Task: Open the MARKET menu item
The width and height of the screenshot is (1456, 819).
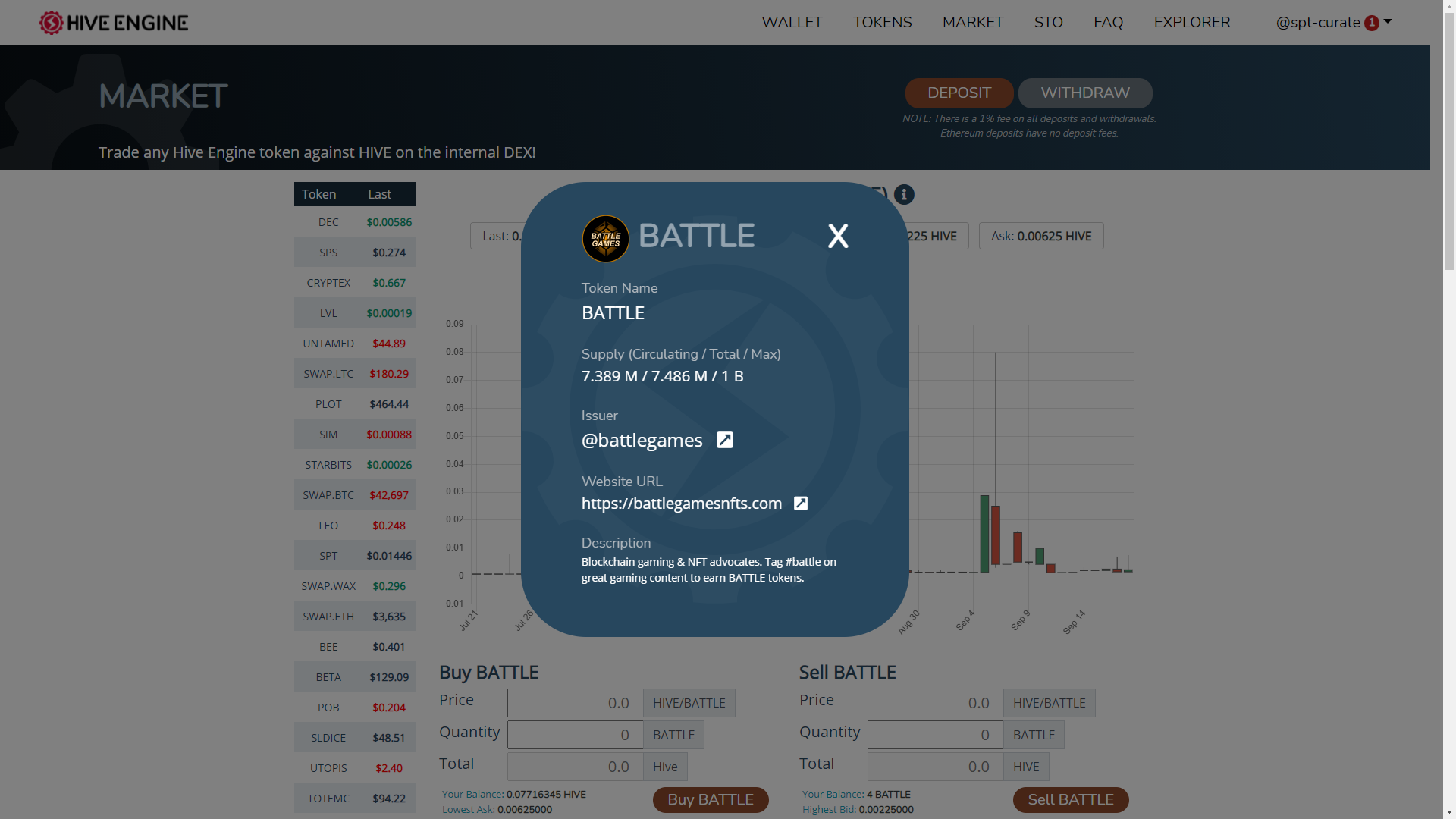Action: pos(973,22)
